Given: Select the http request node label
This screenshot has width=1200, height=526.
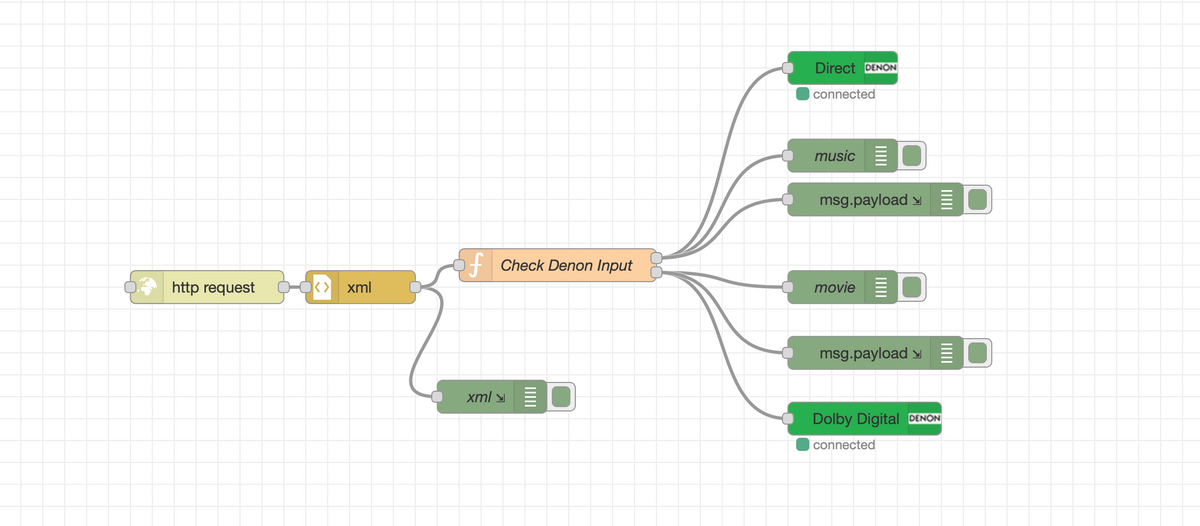Looking at the screenshot, I should point(213,287).
